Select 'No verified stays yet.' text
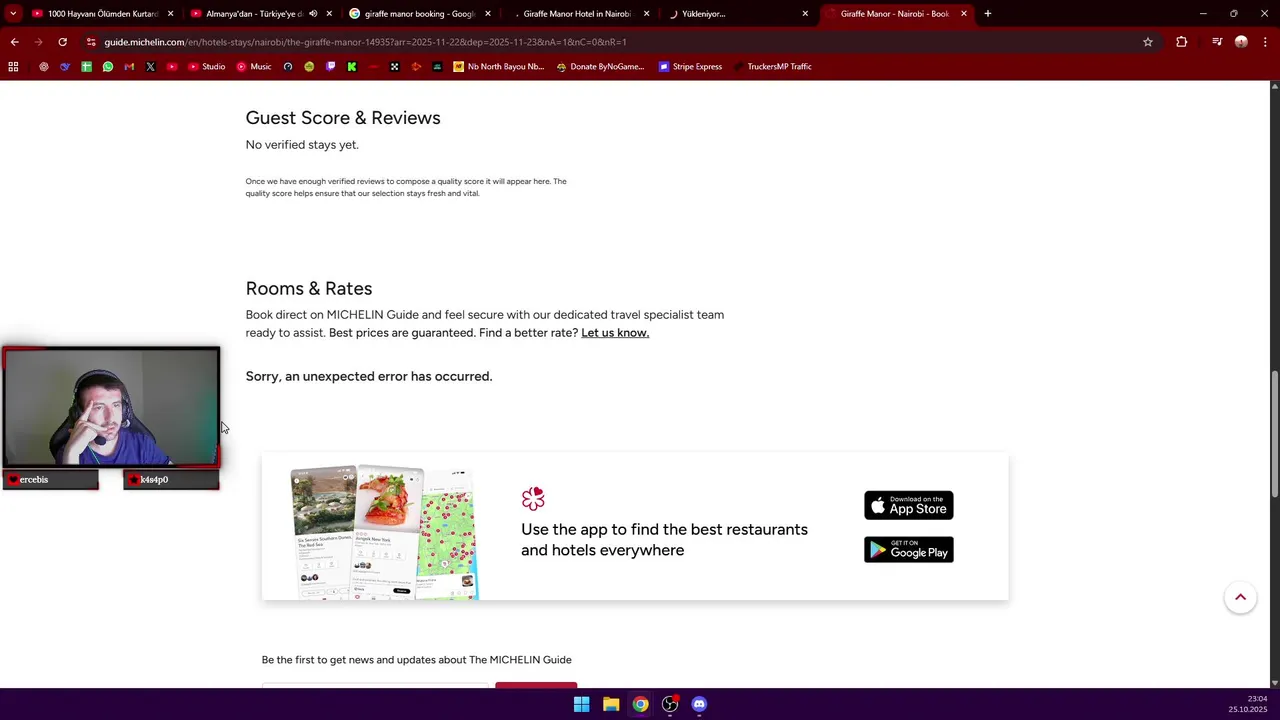 pos(302,145)
